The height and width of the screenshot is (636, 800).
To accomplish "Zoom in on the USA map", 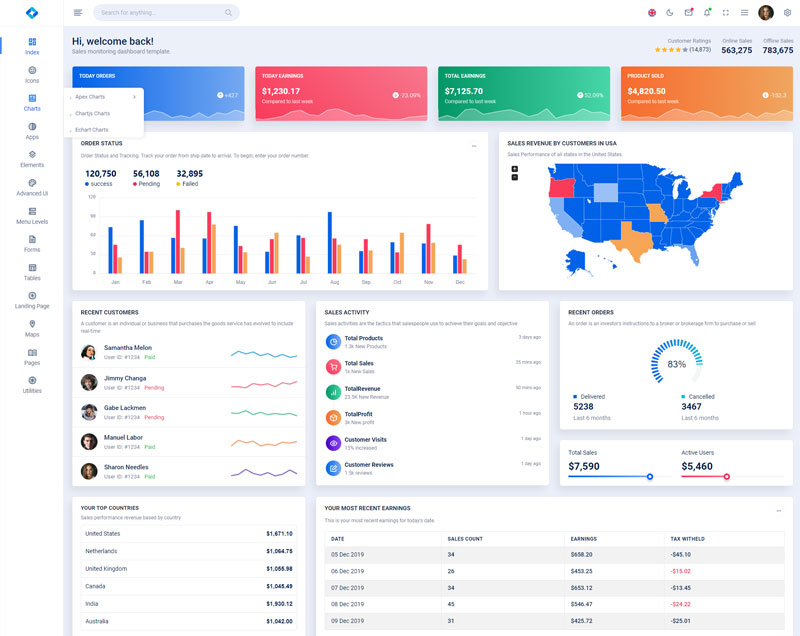I will pyautogui.click(x=515, y=169).
